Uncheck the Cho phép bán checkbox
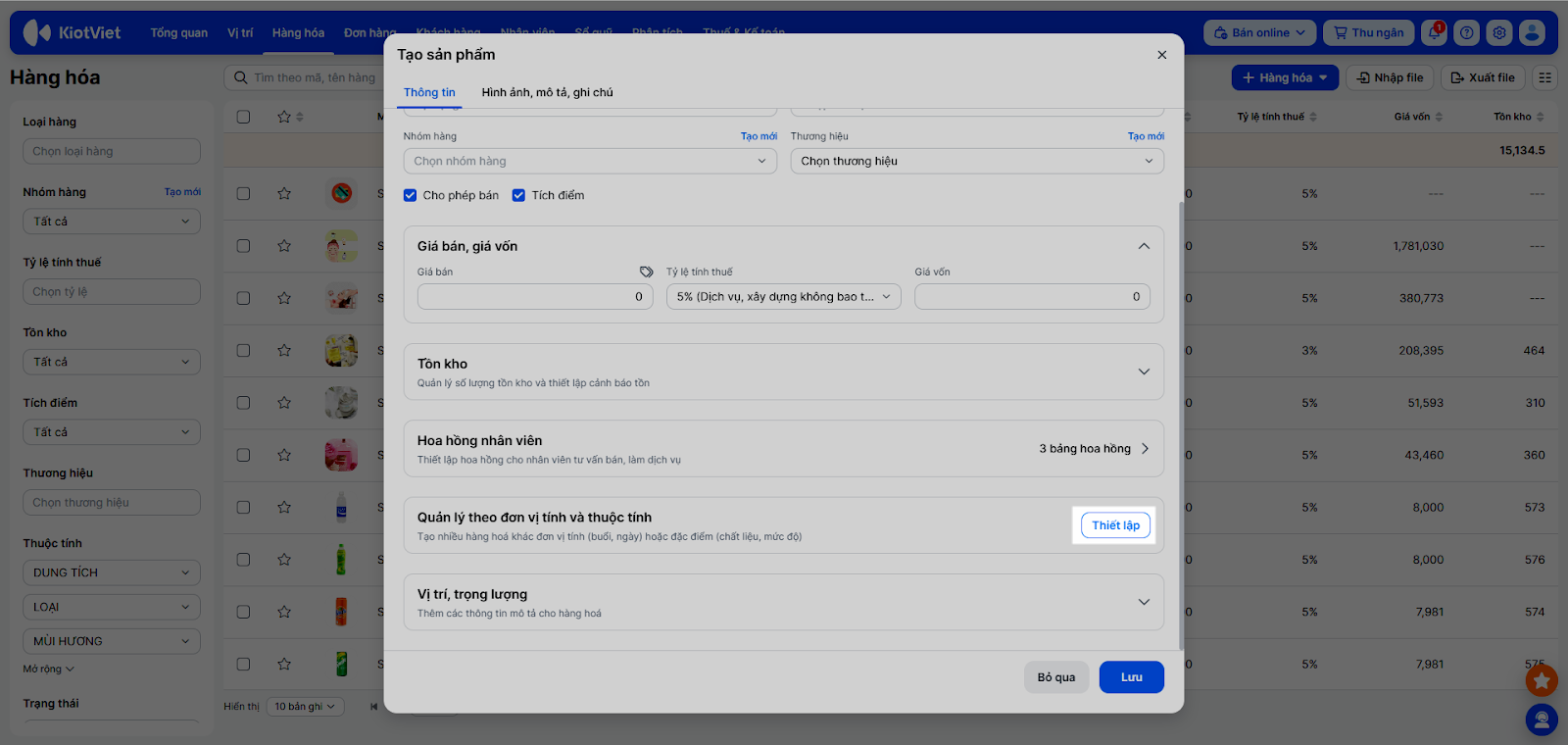Image resolution: width=1568 pixels, height=745 pixels. pos(411,195)
